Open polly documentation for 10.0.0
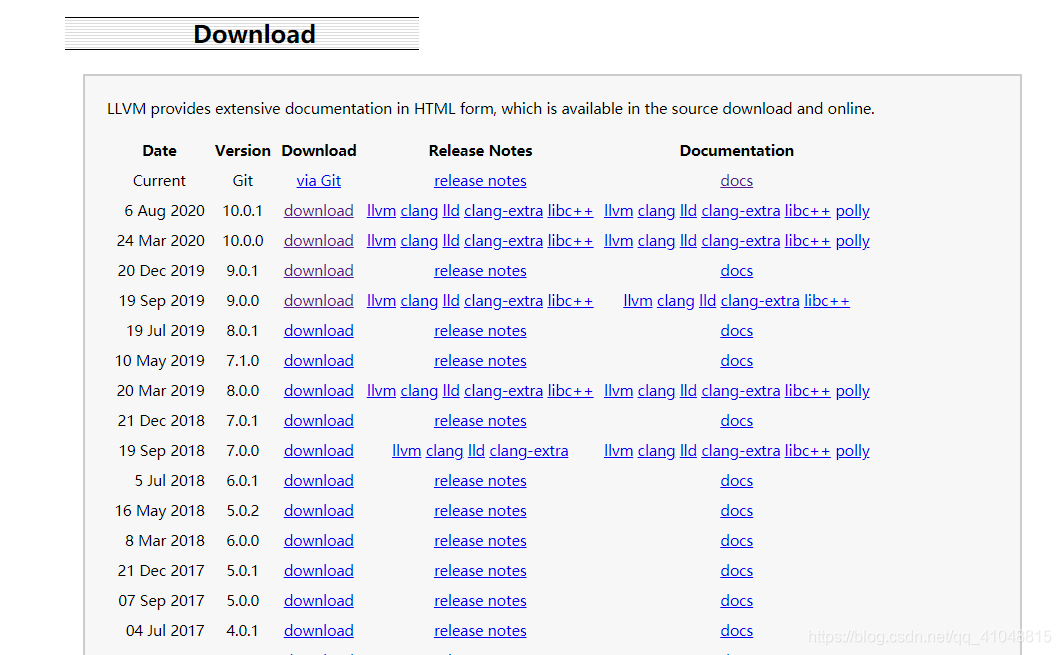The height and width of the screenshot is (655, 1061). [x=853, y=241]
